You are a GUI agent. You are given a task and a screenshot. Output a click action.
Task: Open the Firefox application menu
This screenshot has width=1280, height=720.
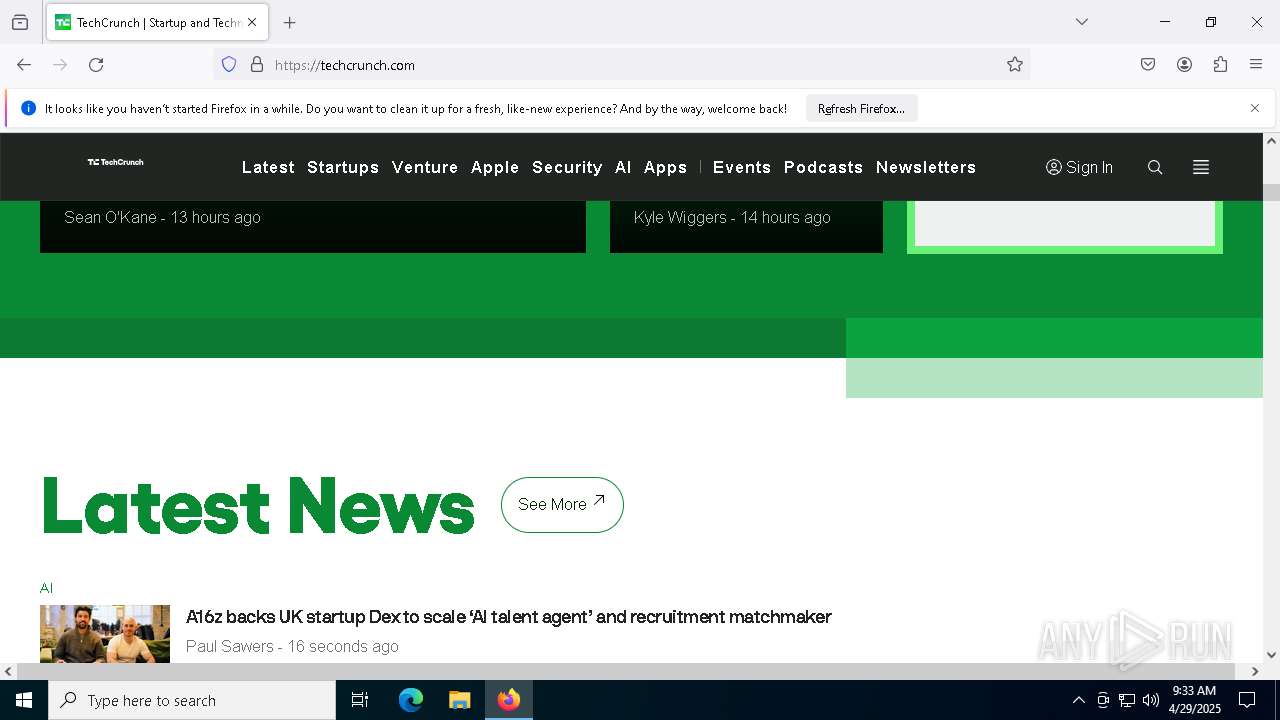[1256, 65]
